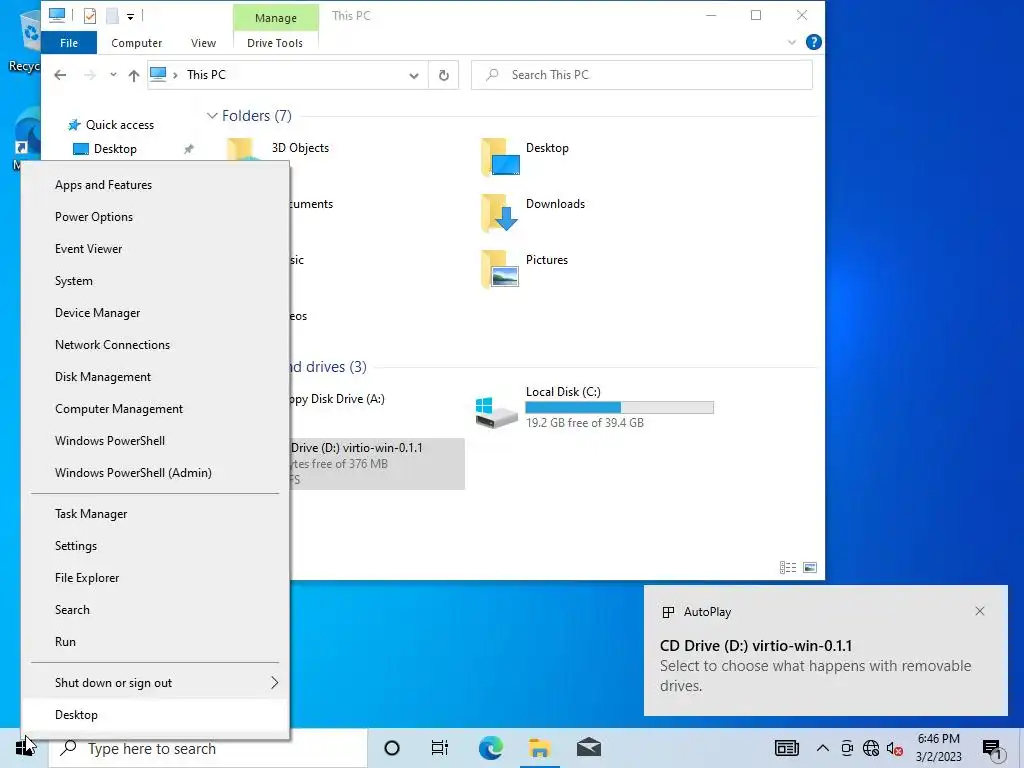
Task: Click the muted volume tray icon
Action: pos(894,748)
